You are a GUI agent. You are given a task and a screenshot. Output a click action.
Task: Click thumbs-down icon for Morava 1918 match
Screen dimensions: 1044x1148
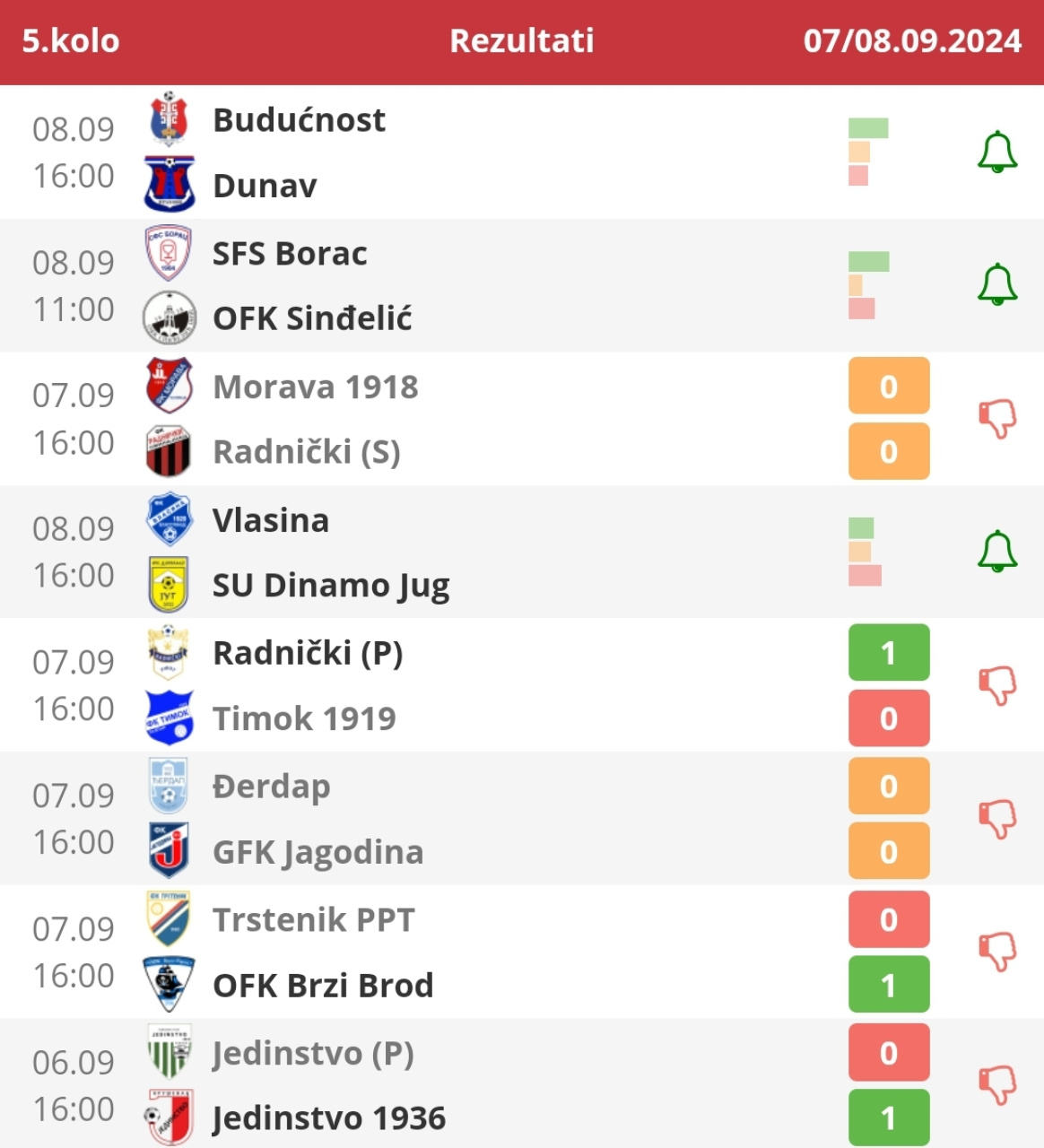point(996,418)
